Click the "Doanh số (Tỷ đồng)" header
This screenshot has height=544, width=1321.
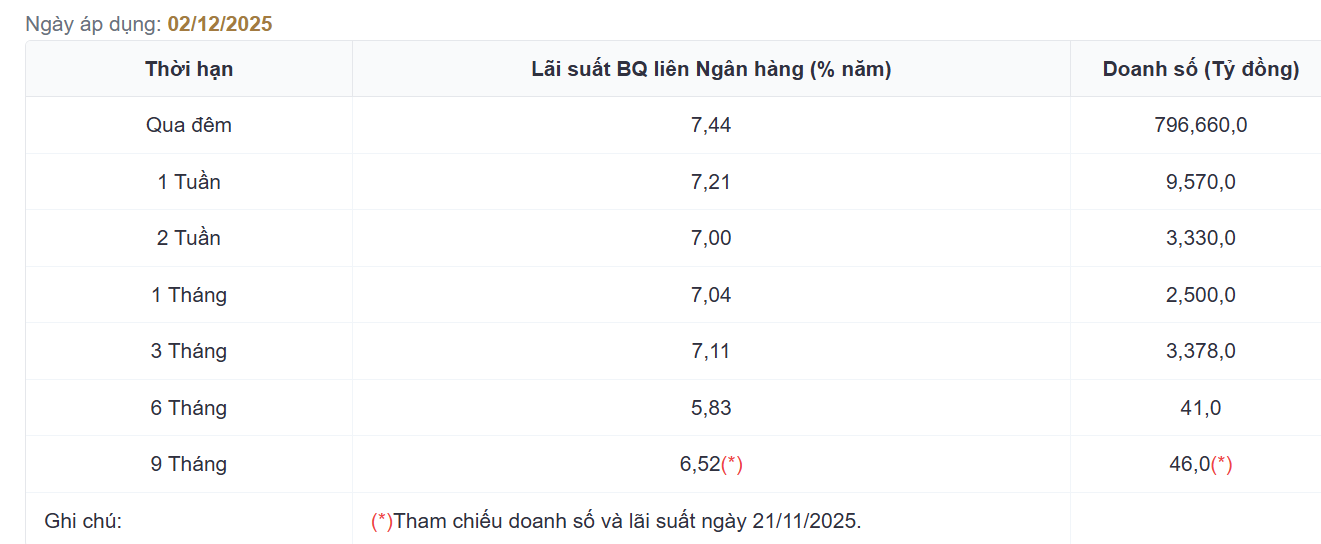click(x=1201, y=69)
